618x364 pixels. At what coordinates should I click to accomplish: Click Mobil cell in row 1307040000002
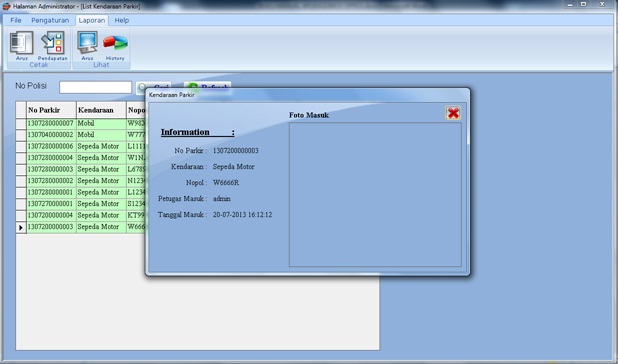tap(101, 135)
